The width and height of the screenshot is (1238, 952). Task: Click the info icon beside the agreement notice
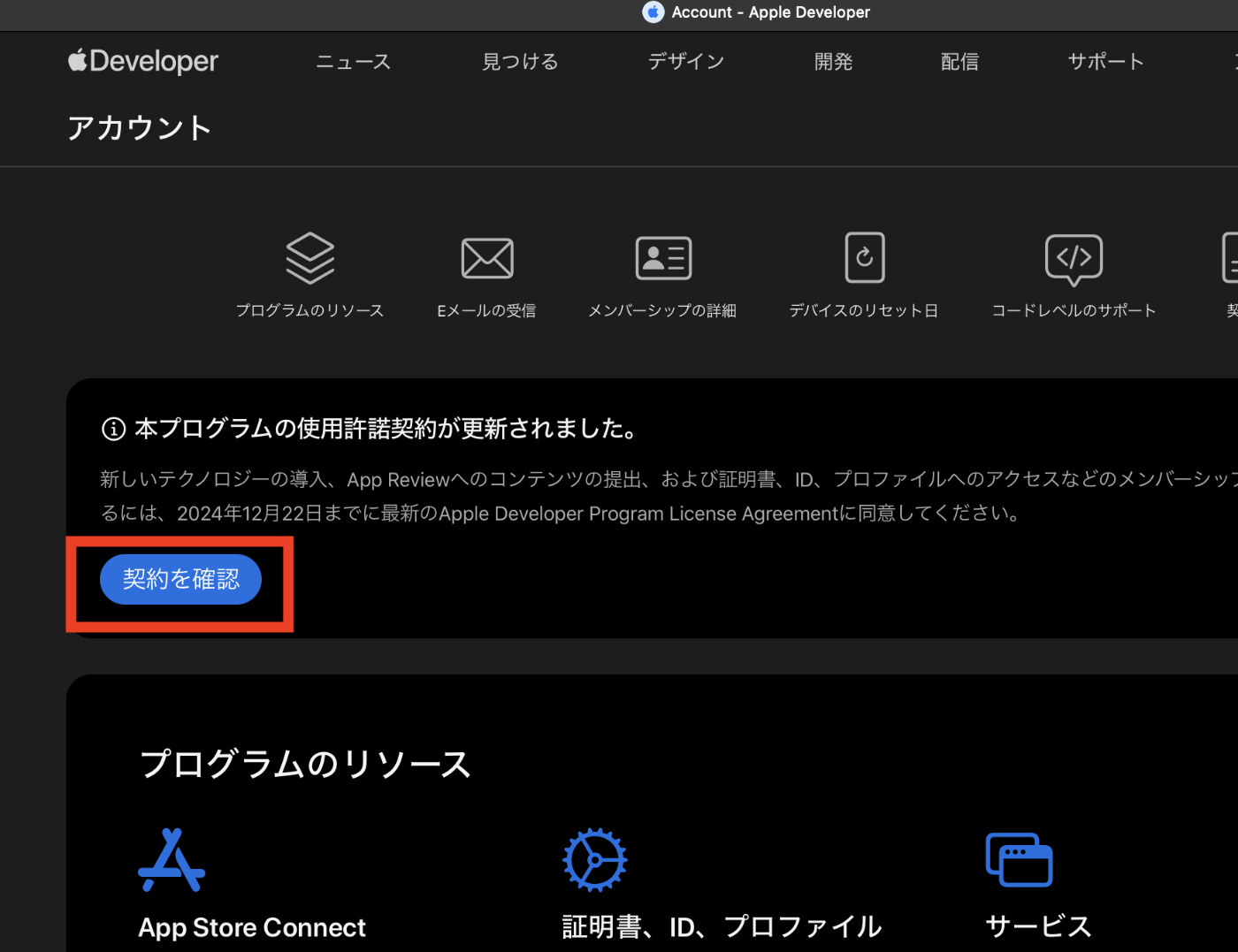tap(113, 430)
